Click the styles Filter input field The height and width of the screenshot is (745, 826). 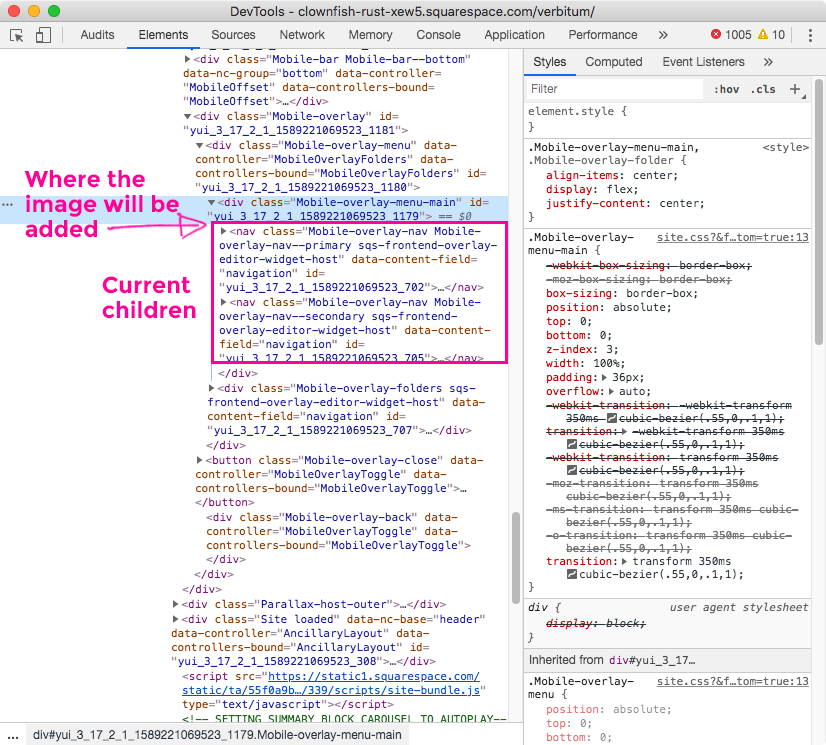(x=615, y=89)
